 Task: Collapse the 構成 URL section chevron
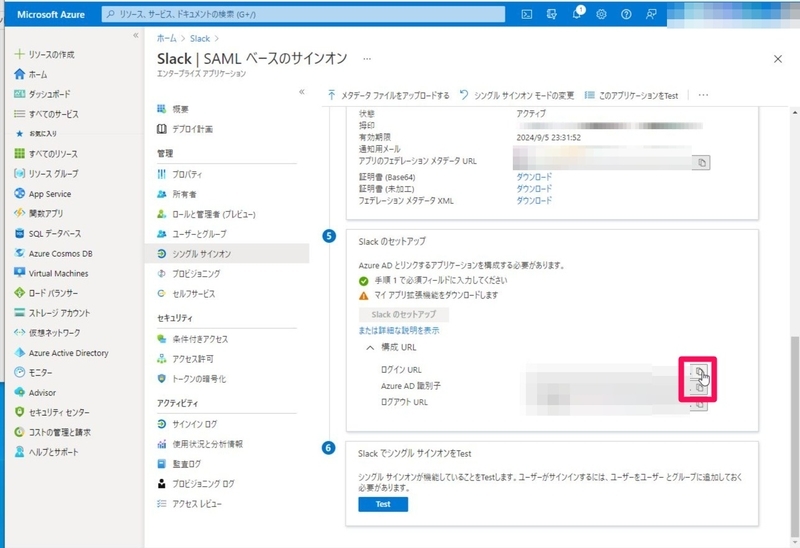(x=370, y=347)
